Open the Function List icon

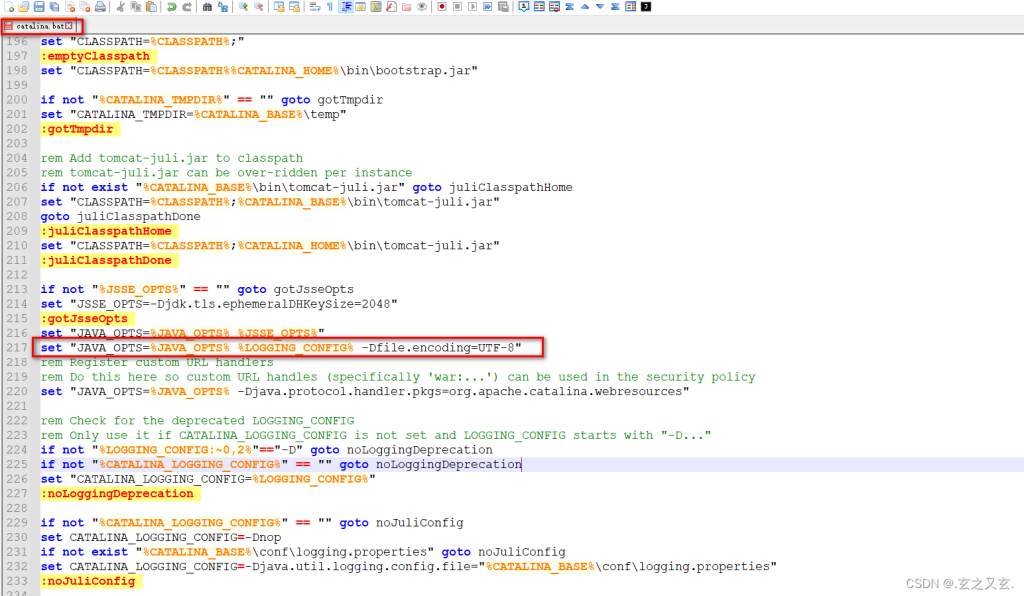[x=391, y=7]
